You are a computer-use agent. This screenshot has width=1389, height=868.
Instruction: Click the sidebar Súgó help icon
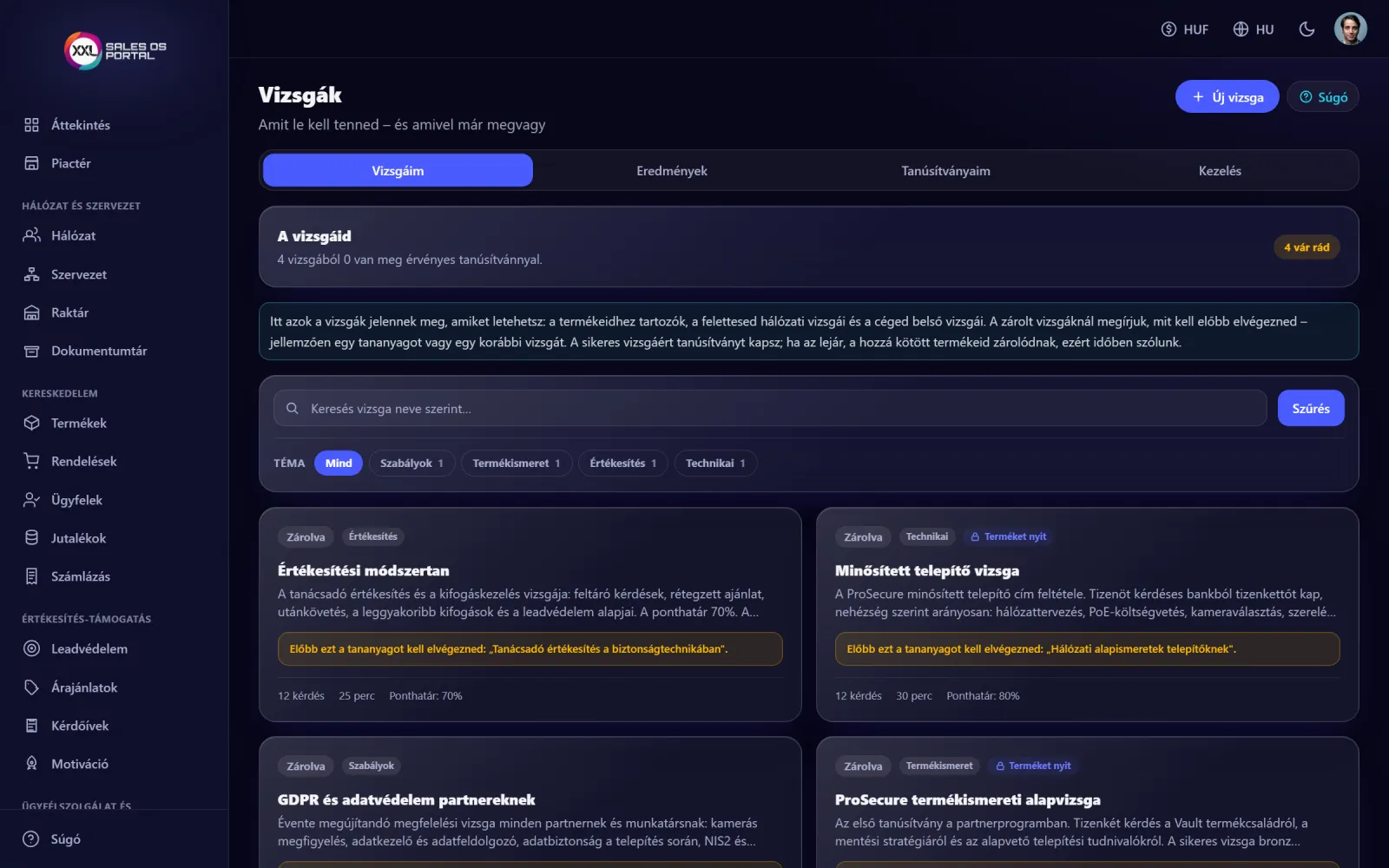coord(31,839)
